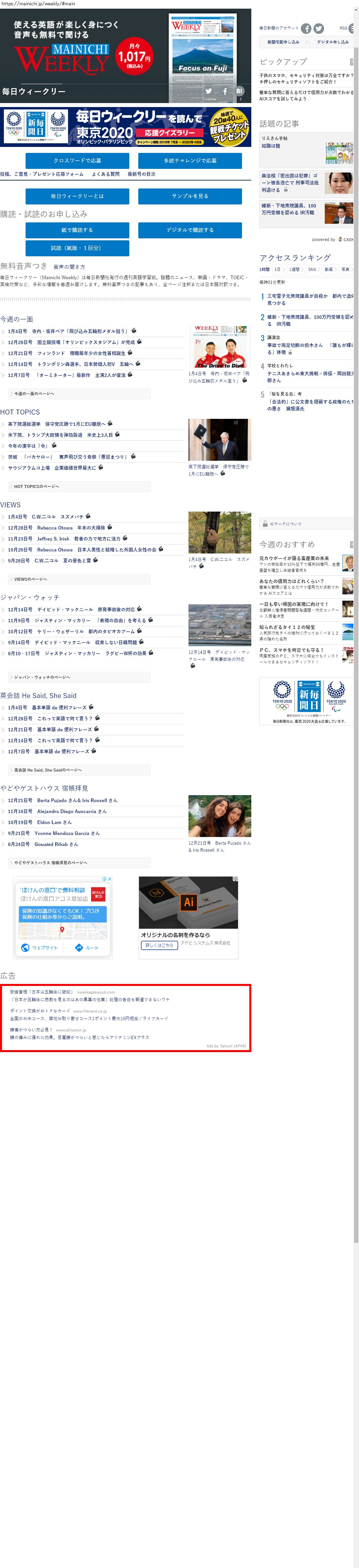Click the クロスワードで応募 button

click(x=77, y=161)
